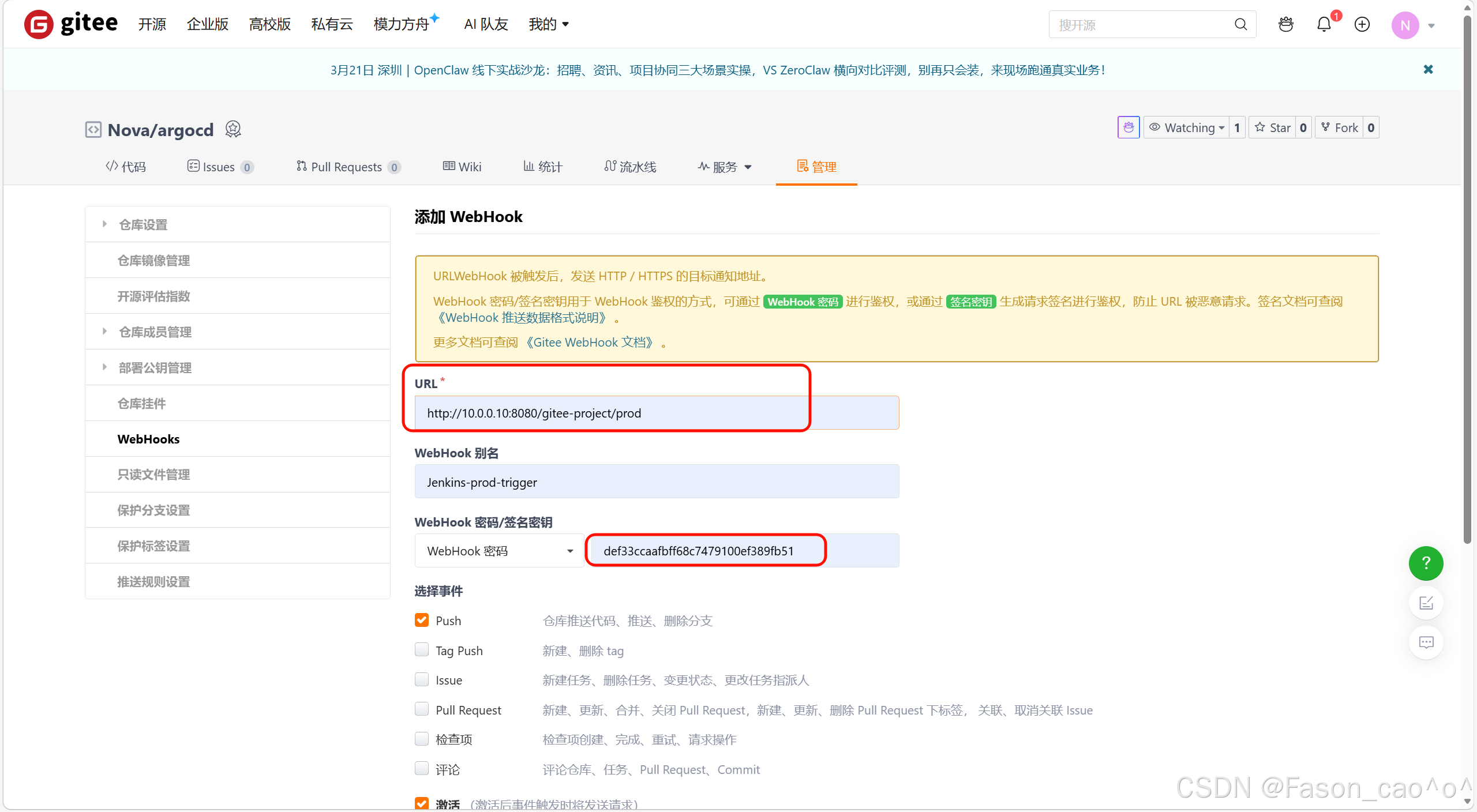Open the Issues tab
Image resolution: width=1477 pixels, height=812 pixels.
click(219, 167)
